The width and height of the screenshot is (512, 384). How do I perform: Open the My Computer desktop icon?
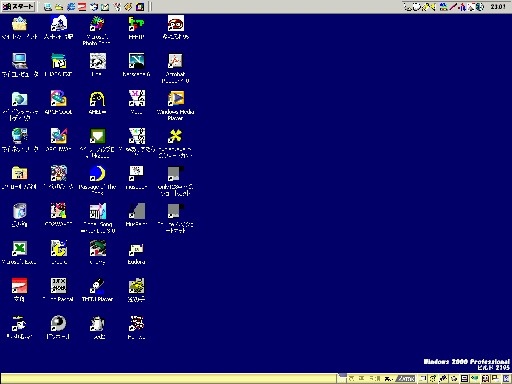coord(19,61)
